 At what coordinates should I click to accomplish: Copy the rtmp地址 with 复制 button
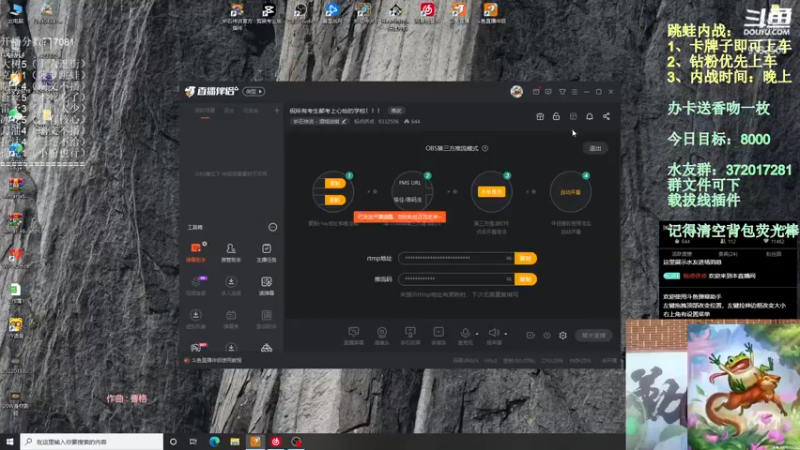[x=526, y=258]
